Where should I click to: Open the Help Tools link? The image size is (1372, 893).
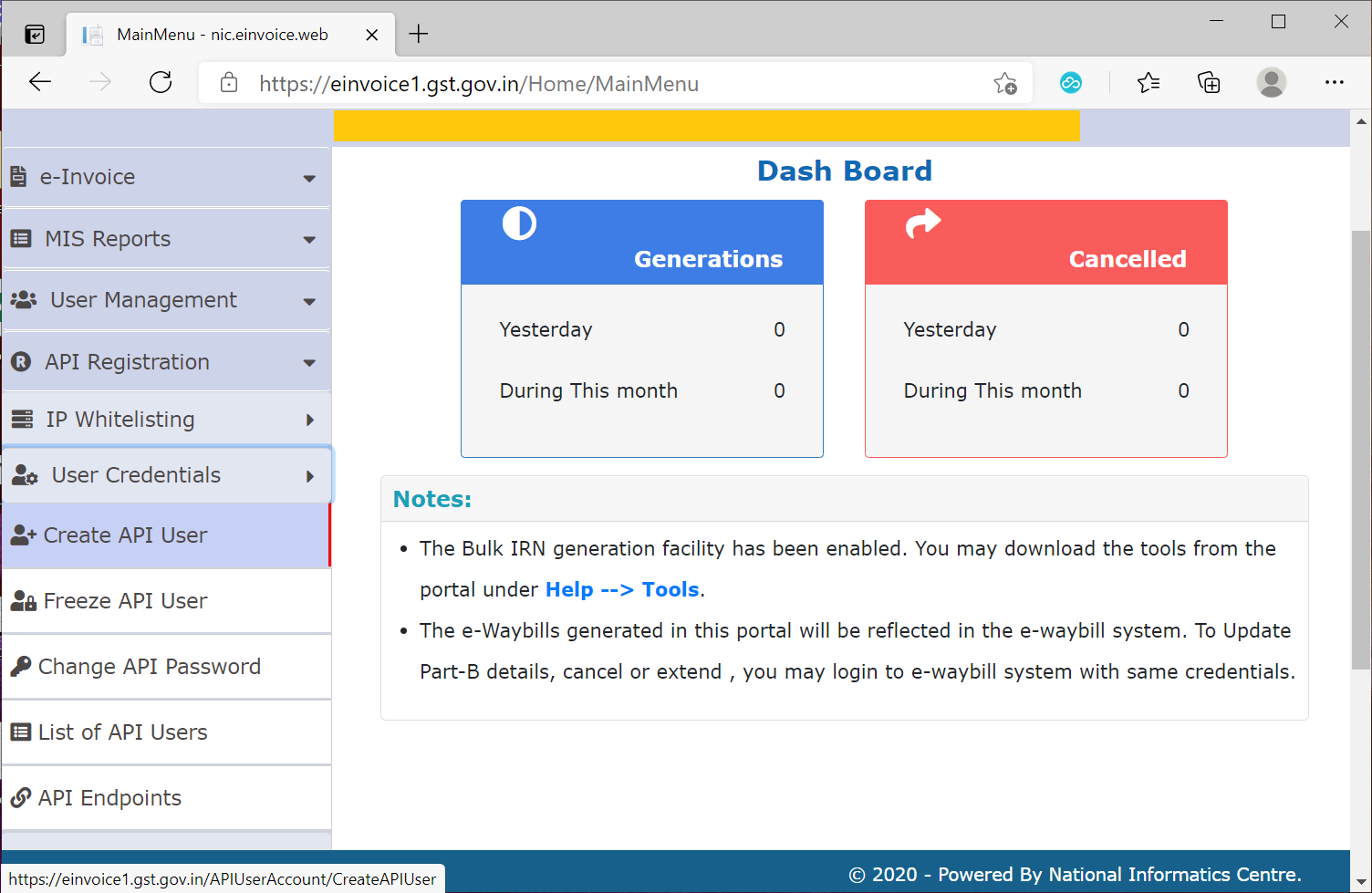(x=621, y=589)
